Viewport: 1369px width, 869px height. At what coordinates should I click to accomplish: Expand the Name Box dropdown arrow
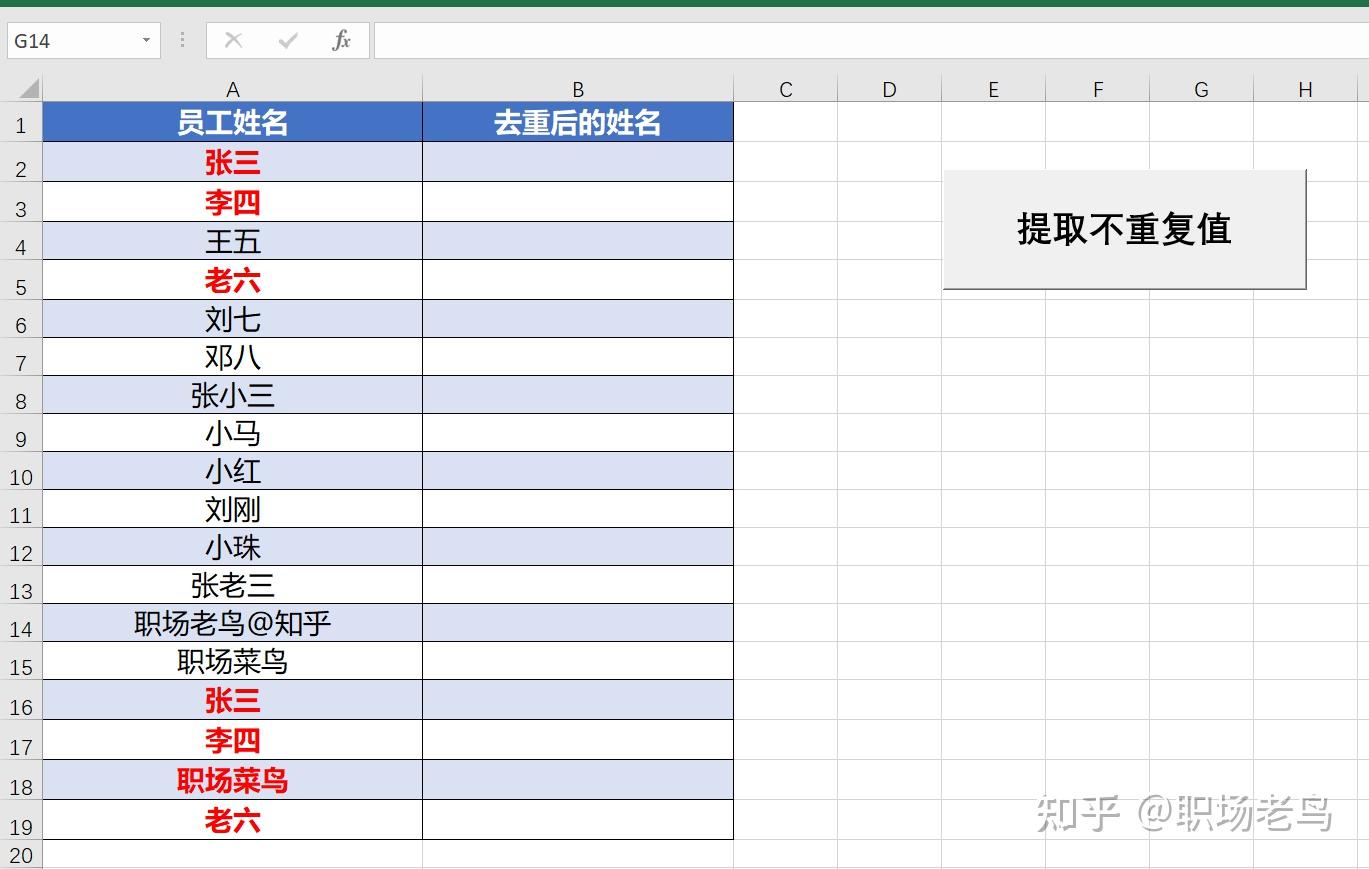coord(146,40)
